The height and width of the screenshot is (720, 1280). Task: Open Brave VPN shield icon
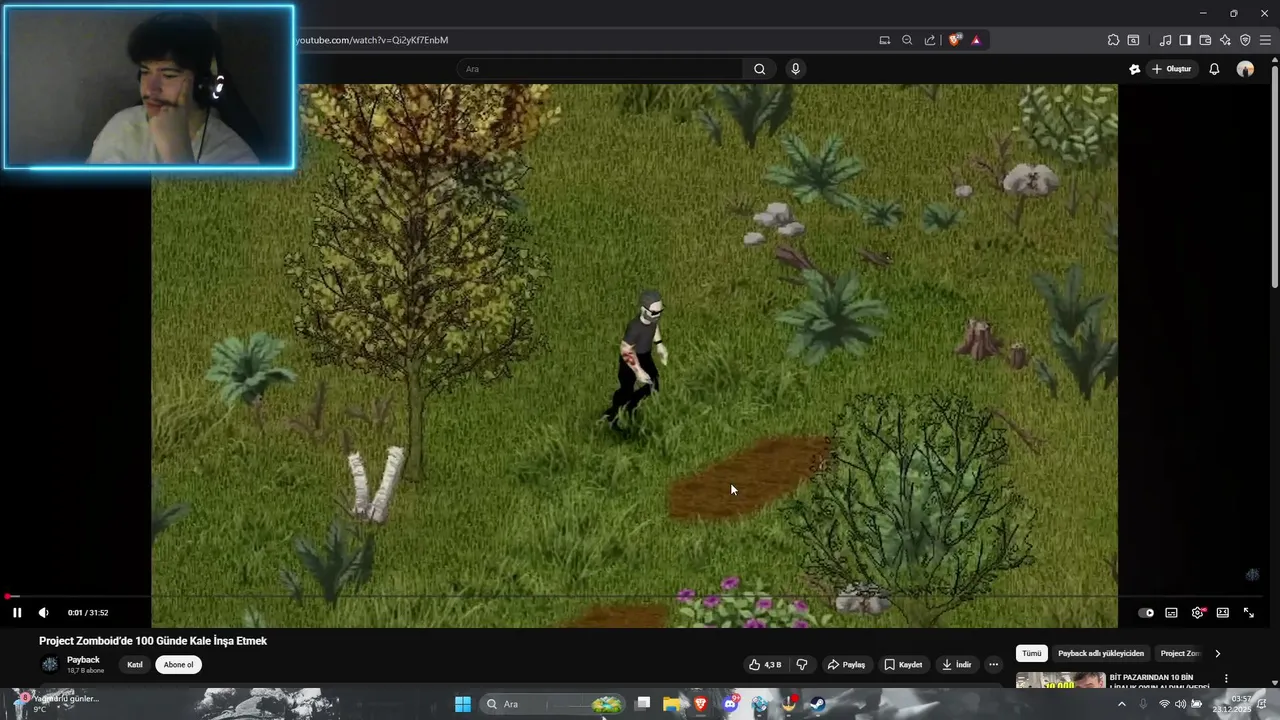(1245, 40)
